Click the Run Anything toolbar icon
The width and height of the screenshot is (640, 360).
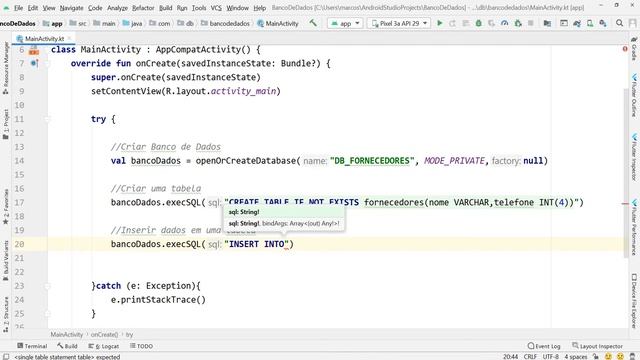[564, 23]
